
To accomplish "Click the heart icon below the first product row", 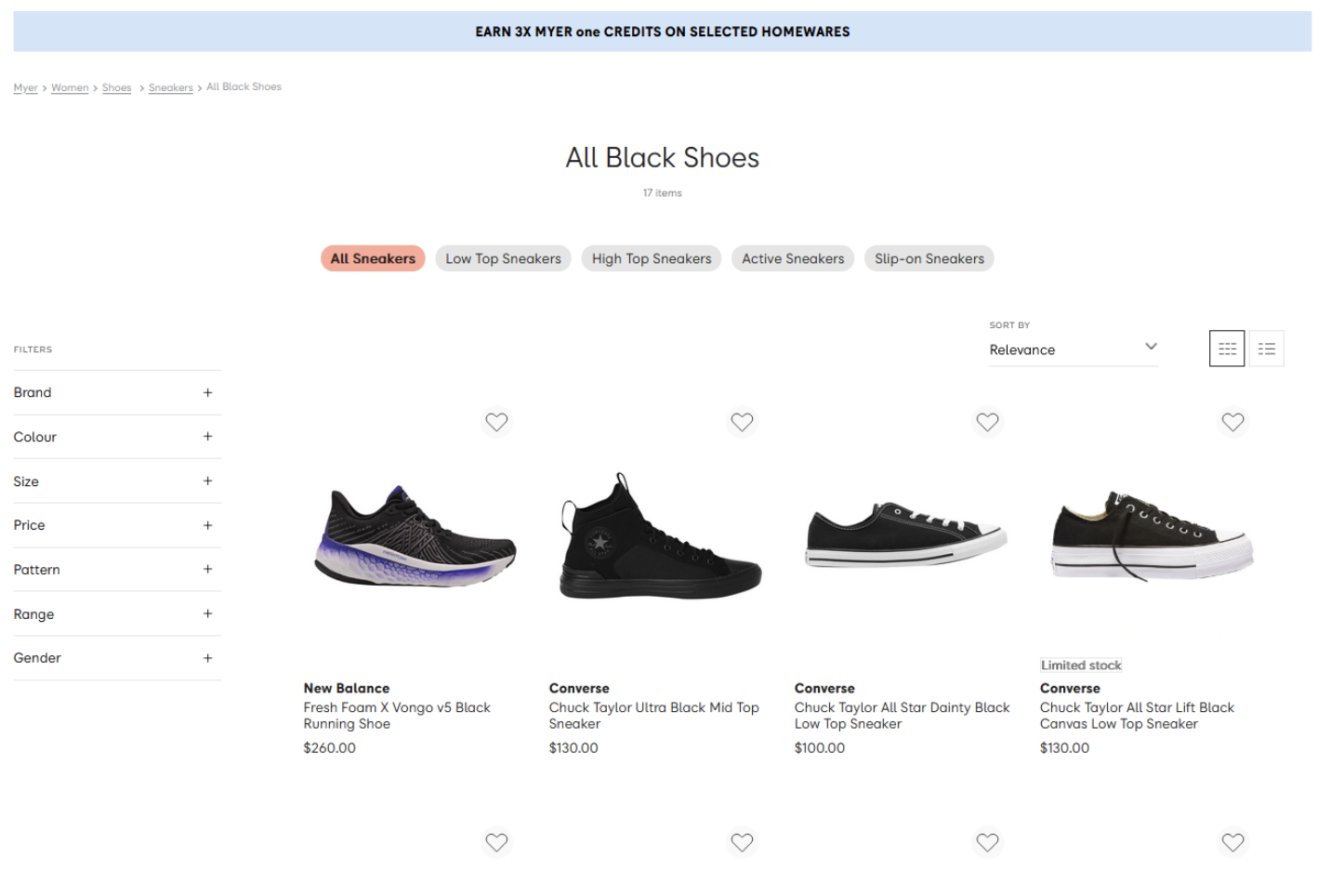I will tap(496, 842).
